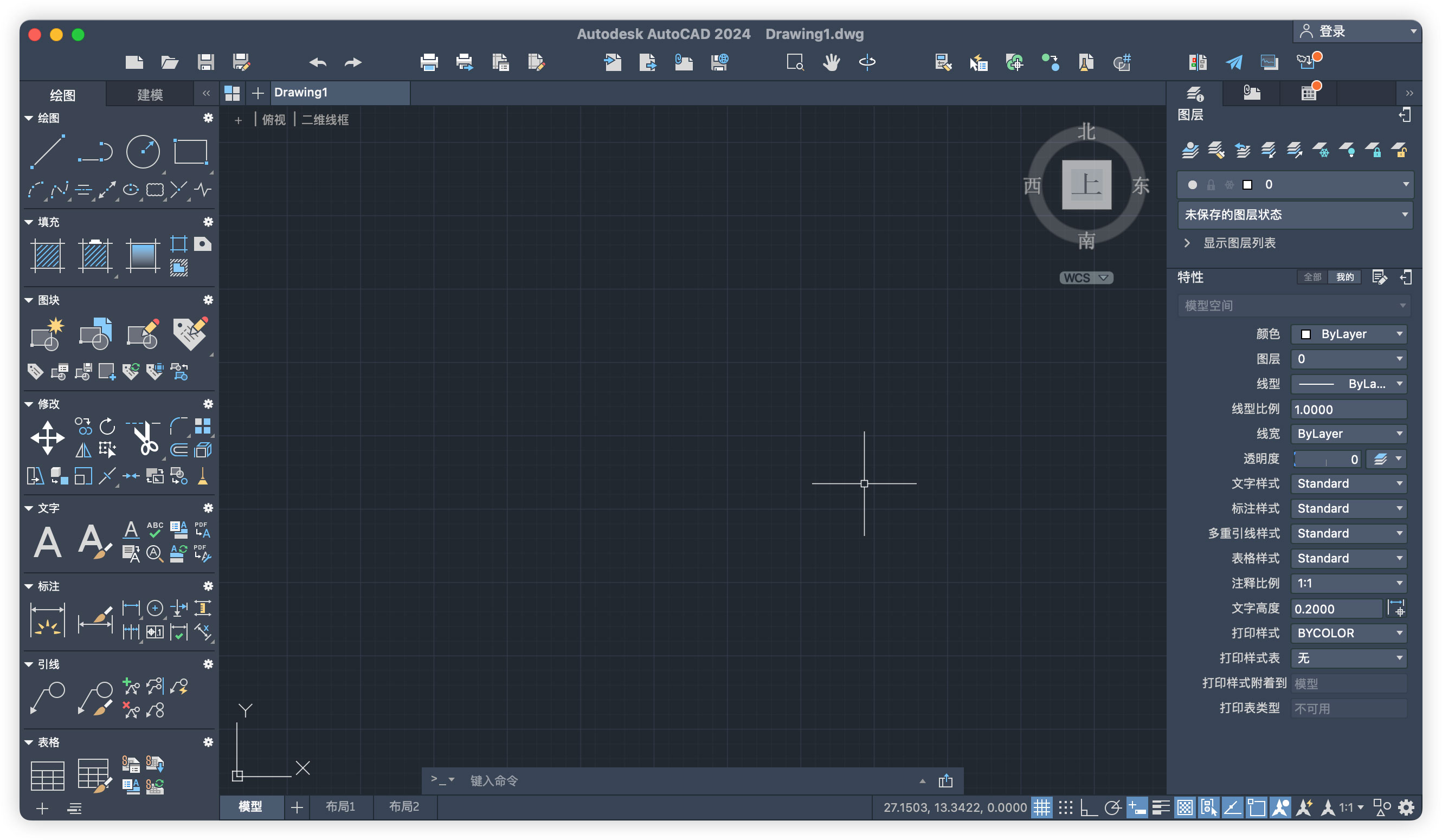Toggle ortho mode in status bar
The image size is (1442, 840).
1089,807
